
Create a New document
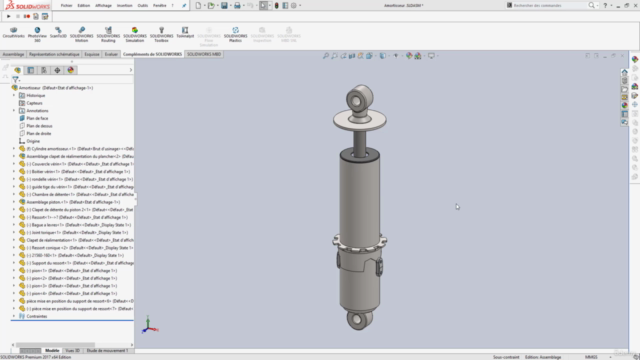click(198, 5)
